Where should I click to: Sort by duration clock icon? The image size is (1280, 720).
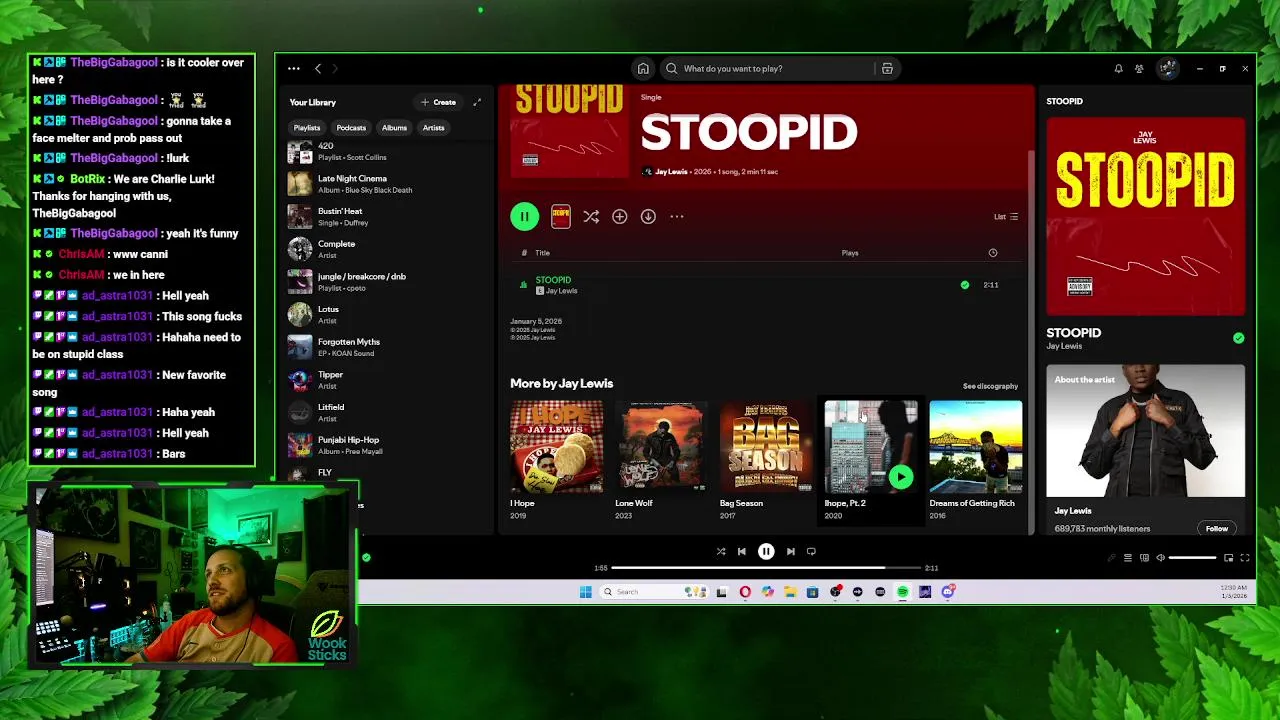pos(993,253)
